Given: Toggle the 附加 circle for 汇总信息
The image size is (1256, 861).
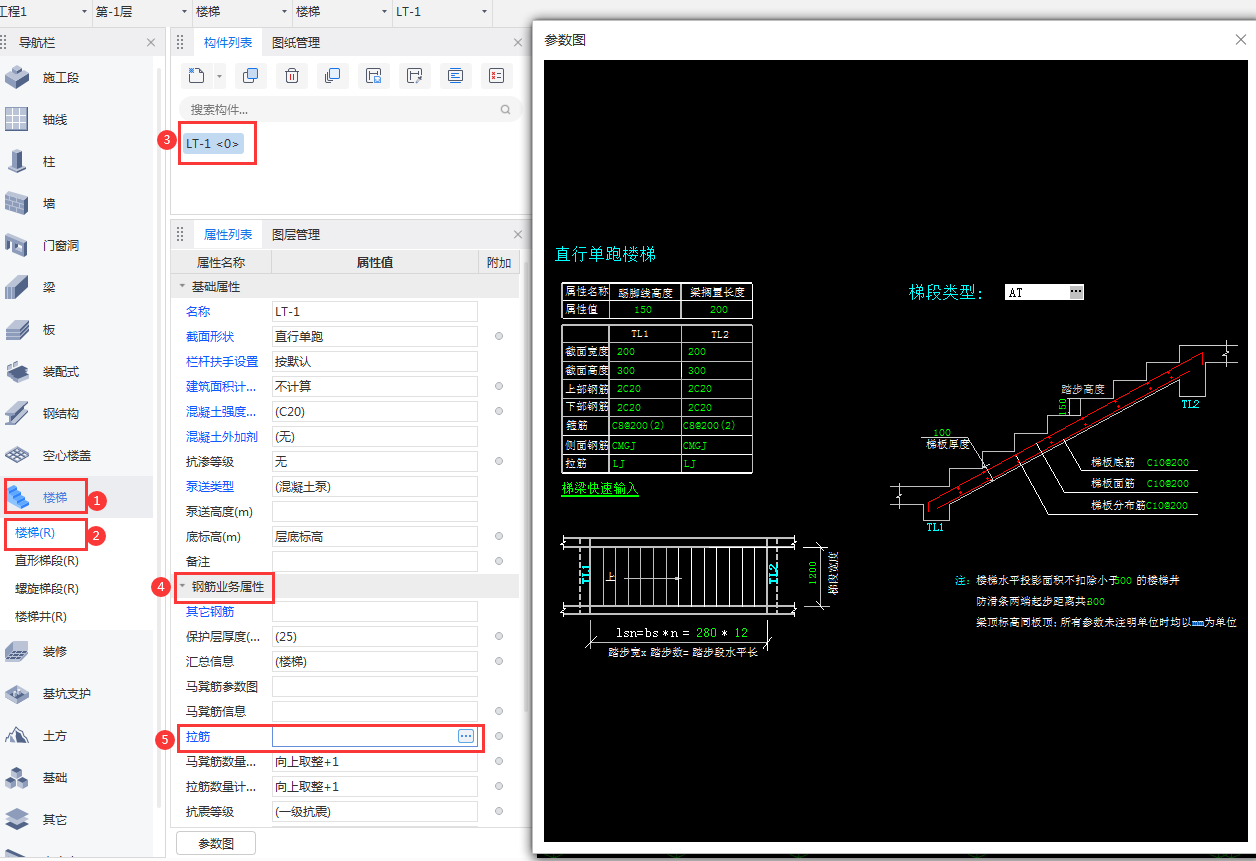Looking at the screenshot, I should tap(498, 661).
